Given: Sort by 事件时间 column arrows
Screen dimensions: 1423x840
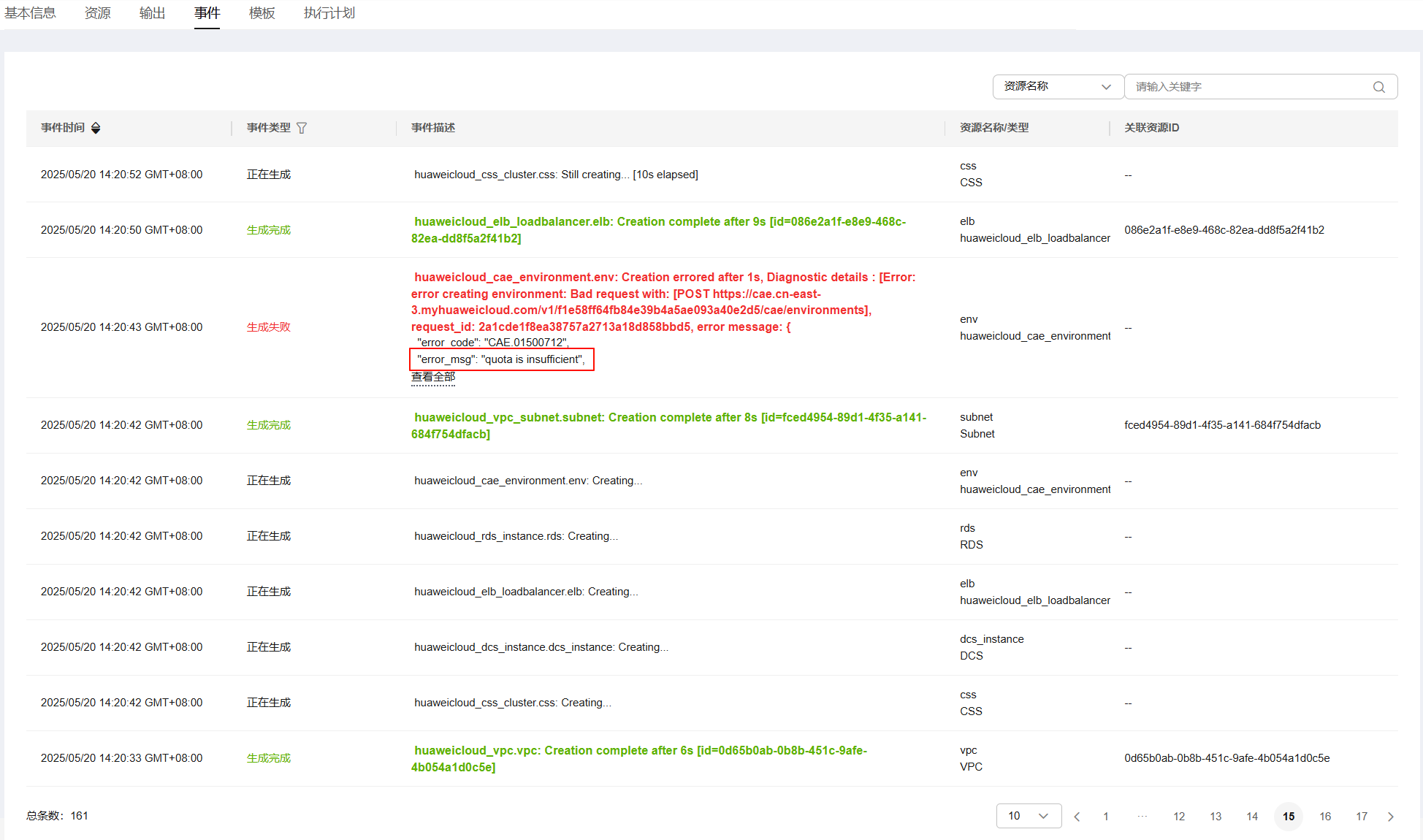Looking at the screenshot, I should click(x=96, y=128).
